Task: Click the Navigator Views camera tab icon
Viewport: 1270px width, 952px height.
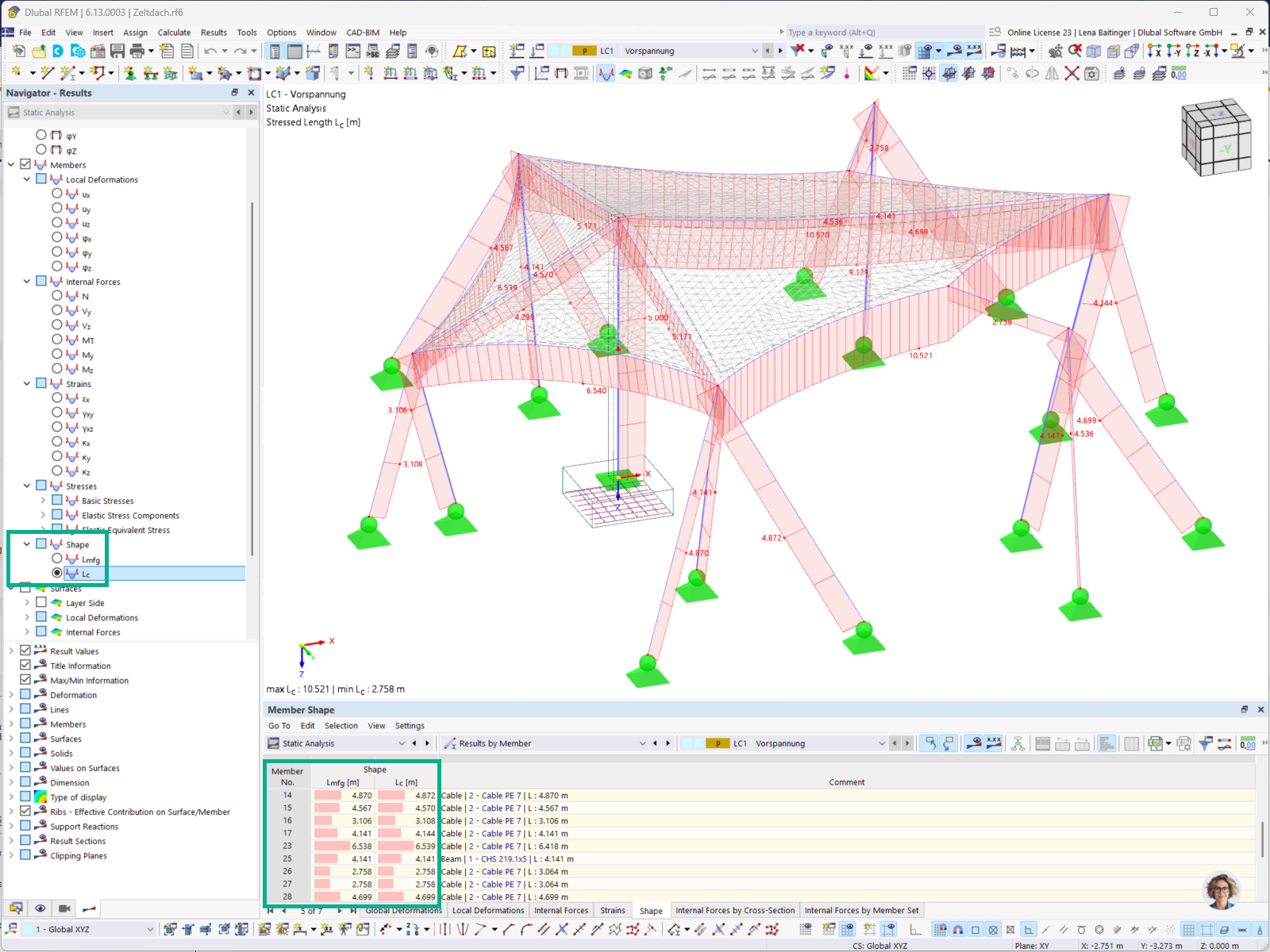Action: tap(65, 908)
